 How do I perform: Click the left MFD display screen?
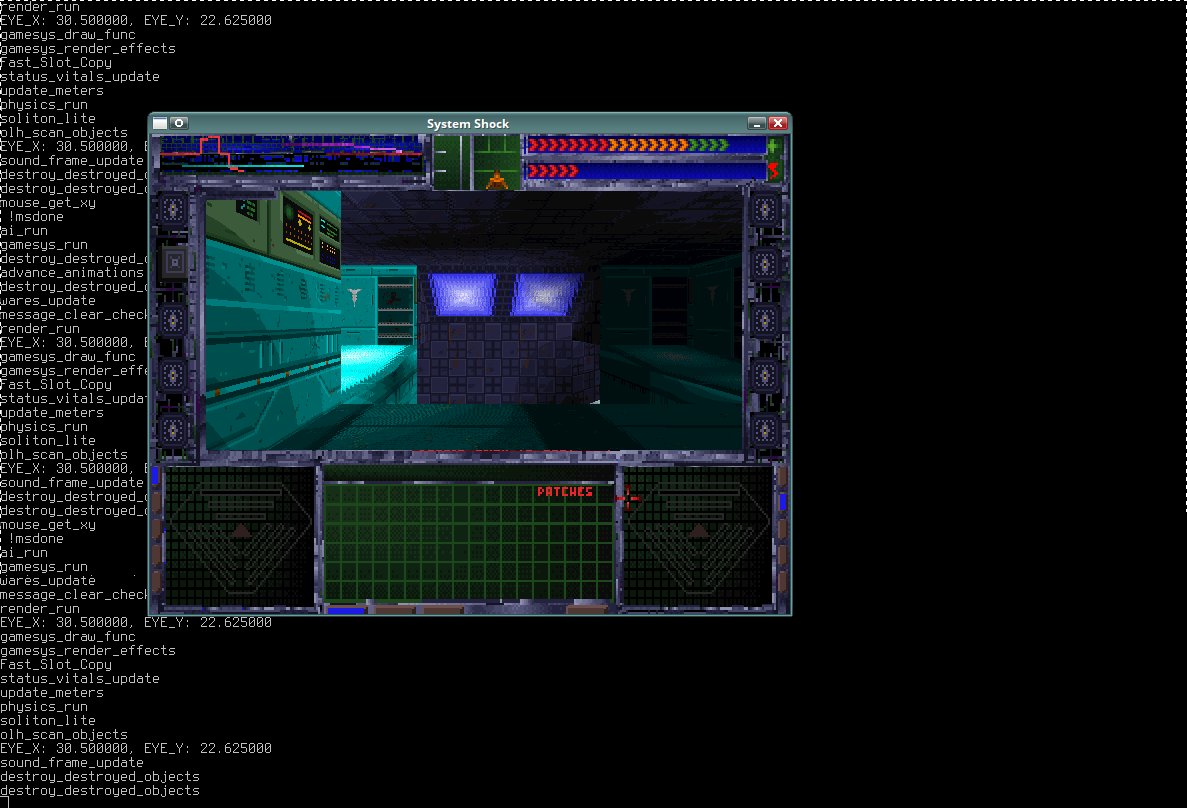240,535
